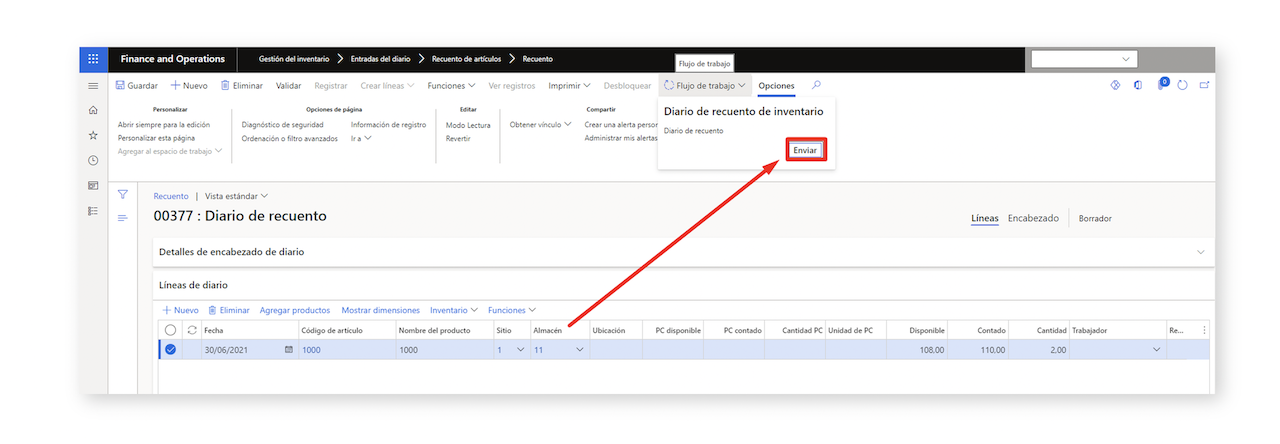Click Agregar productos in lines toolbar
The height and width of the screenshot is (444, 1280).
295,310
